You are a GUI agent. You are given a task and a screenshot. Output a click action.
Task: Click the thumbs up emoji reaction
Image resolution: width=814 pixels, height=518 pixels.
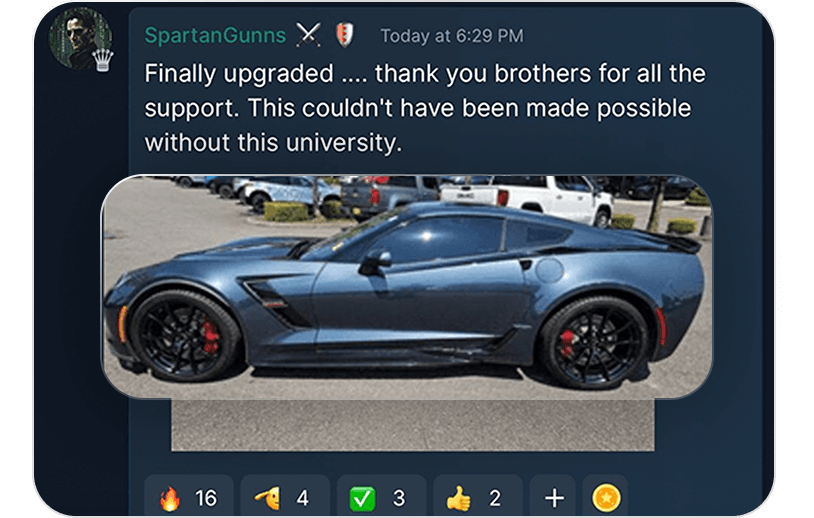click(x=478, y=496)
